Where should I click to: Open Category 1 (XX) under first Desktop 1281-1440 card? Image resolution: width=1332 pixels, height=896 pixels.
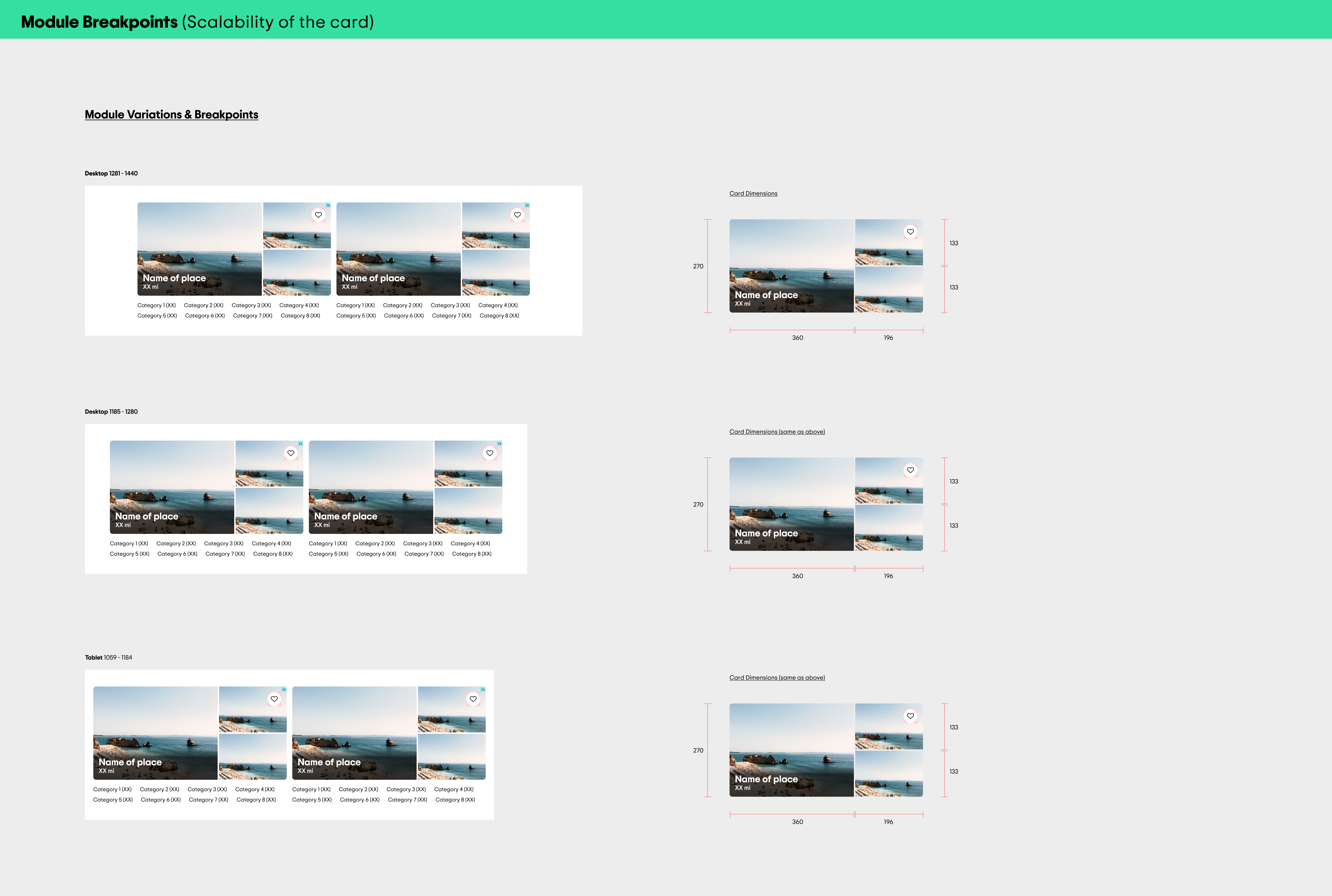156,305
